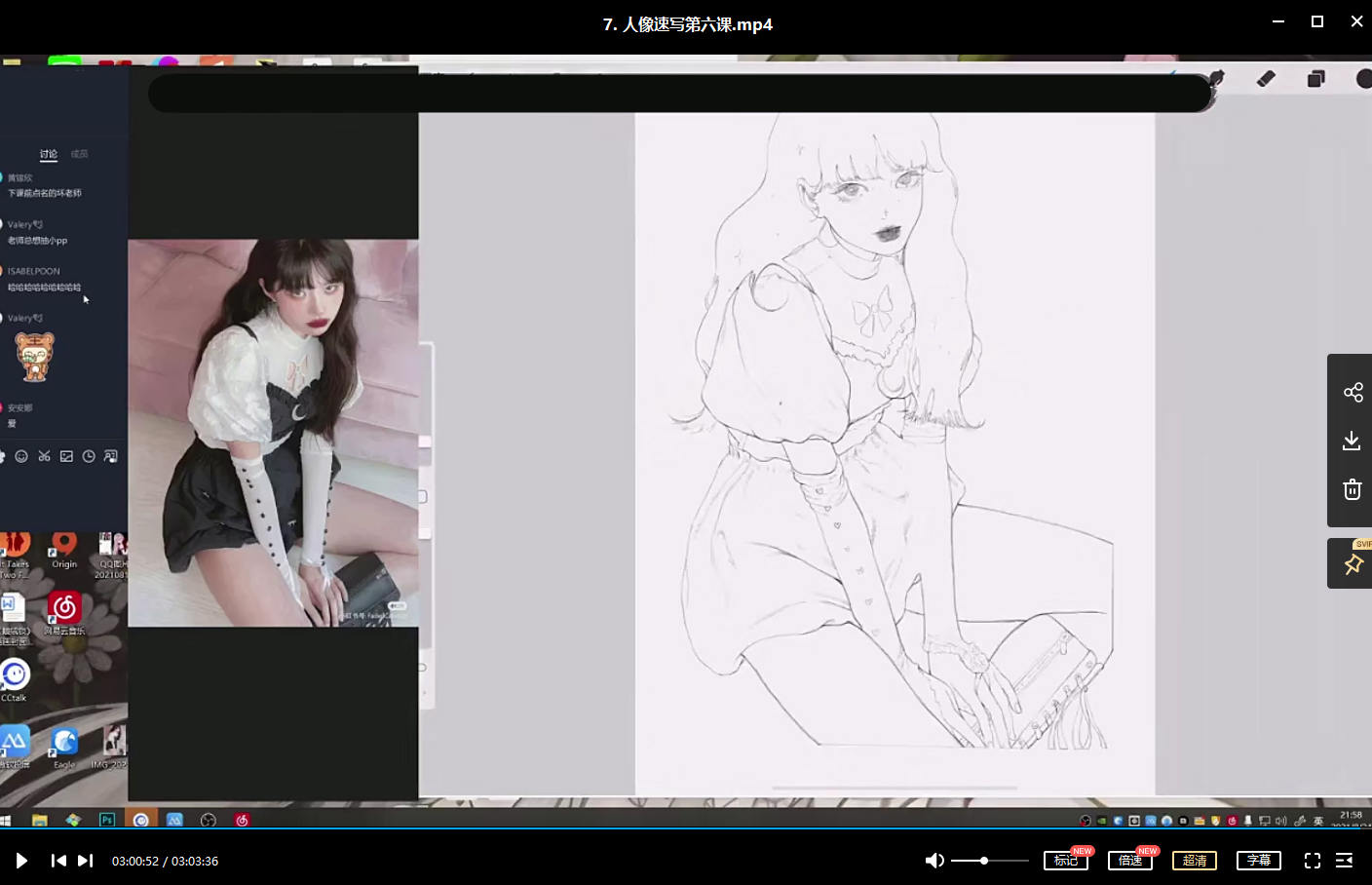
Task: Skip to the next video
Action: click(86, 861)
